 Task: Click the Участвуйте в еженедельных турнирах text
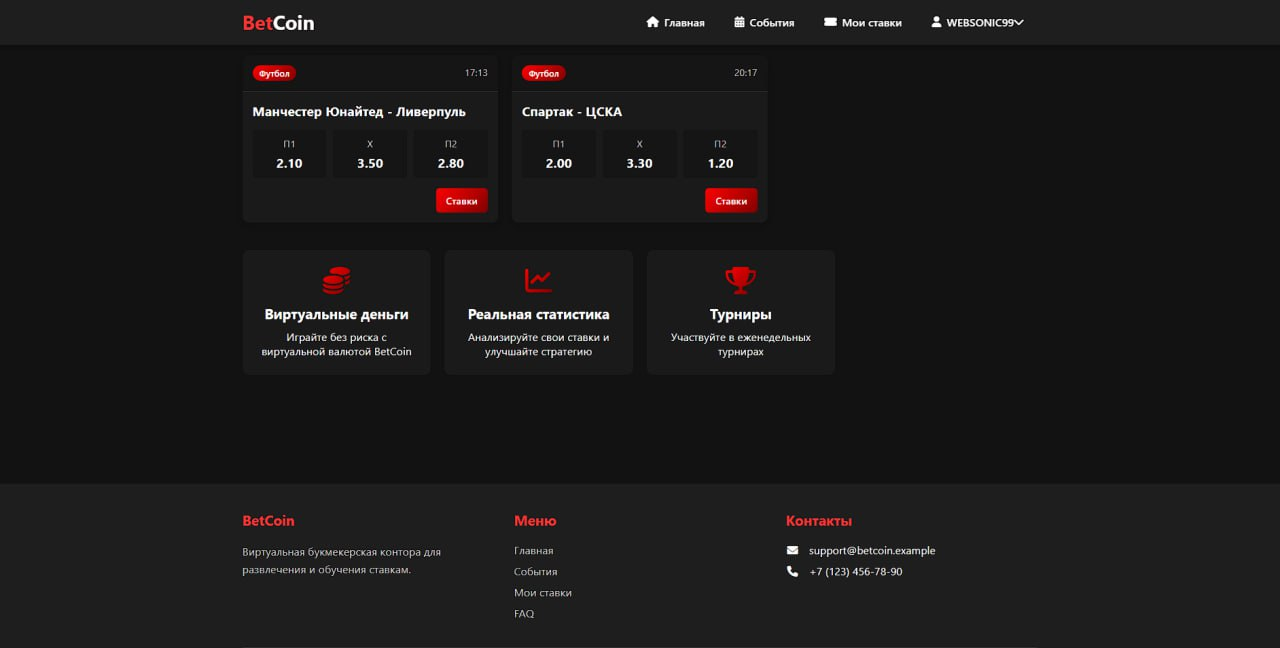(741, 345)
